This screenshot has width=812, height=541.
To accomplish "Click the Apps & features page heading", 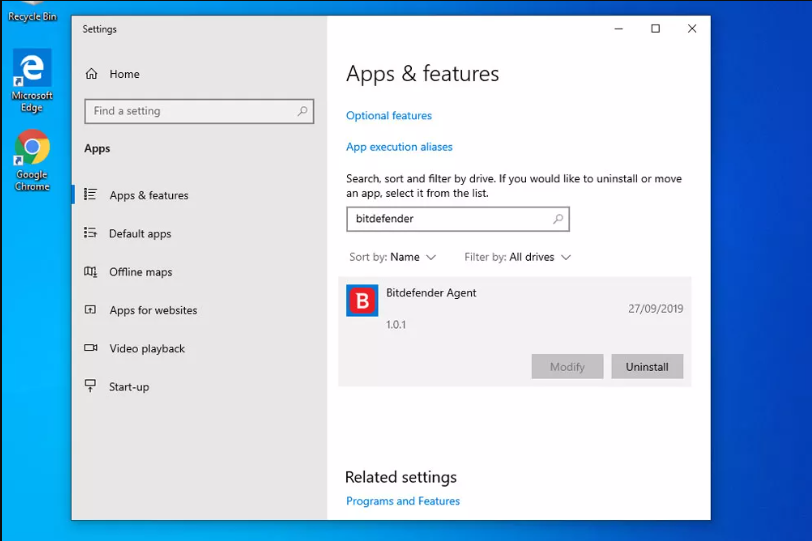I will pyautogui.click(x=423, y=74).
